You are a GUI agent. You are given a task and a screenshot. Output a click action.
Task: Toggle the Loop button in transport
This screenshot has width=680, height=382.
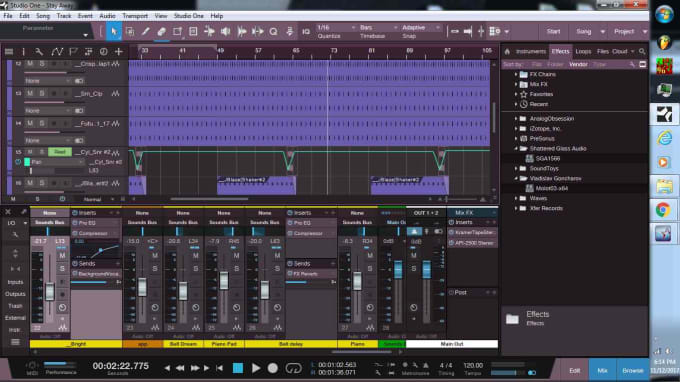[293, 368]
